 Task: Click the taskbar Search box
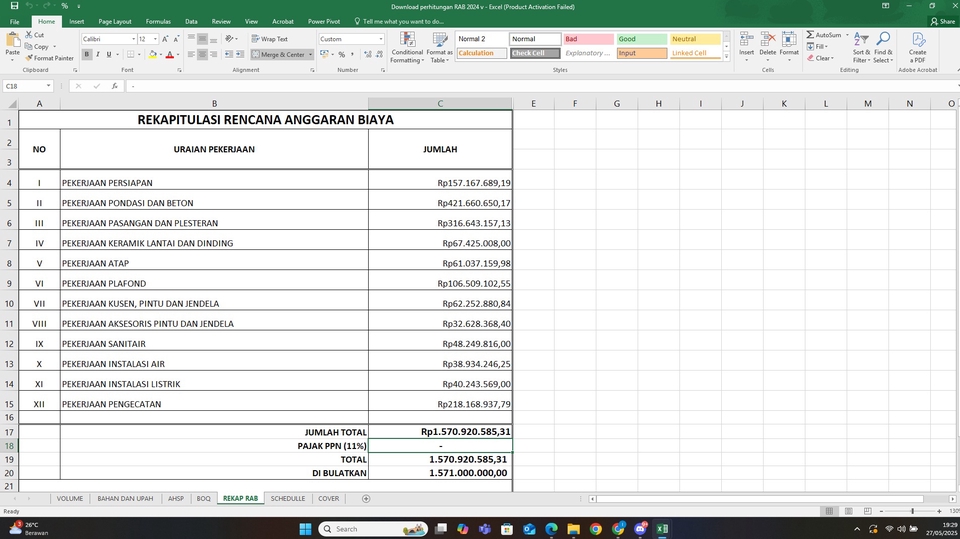click(x=373, y=529)
